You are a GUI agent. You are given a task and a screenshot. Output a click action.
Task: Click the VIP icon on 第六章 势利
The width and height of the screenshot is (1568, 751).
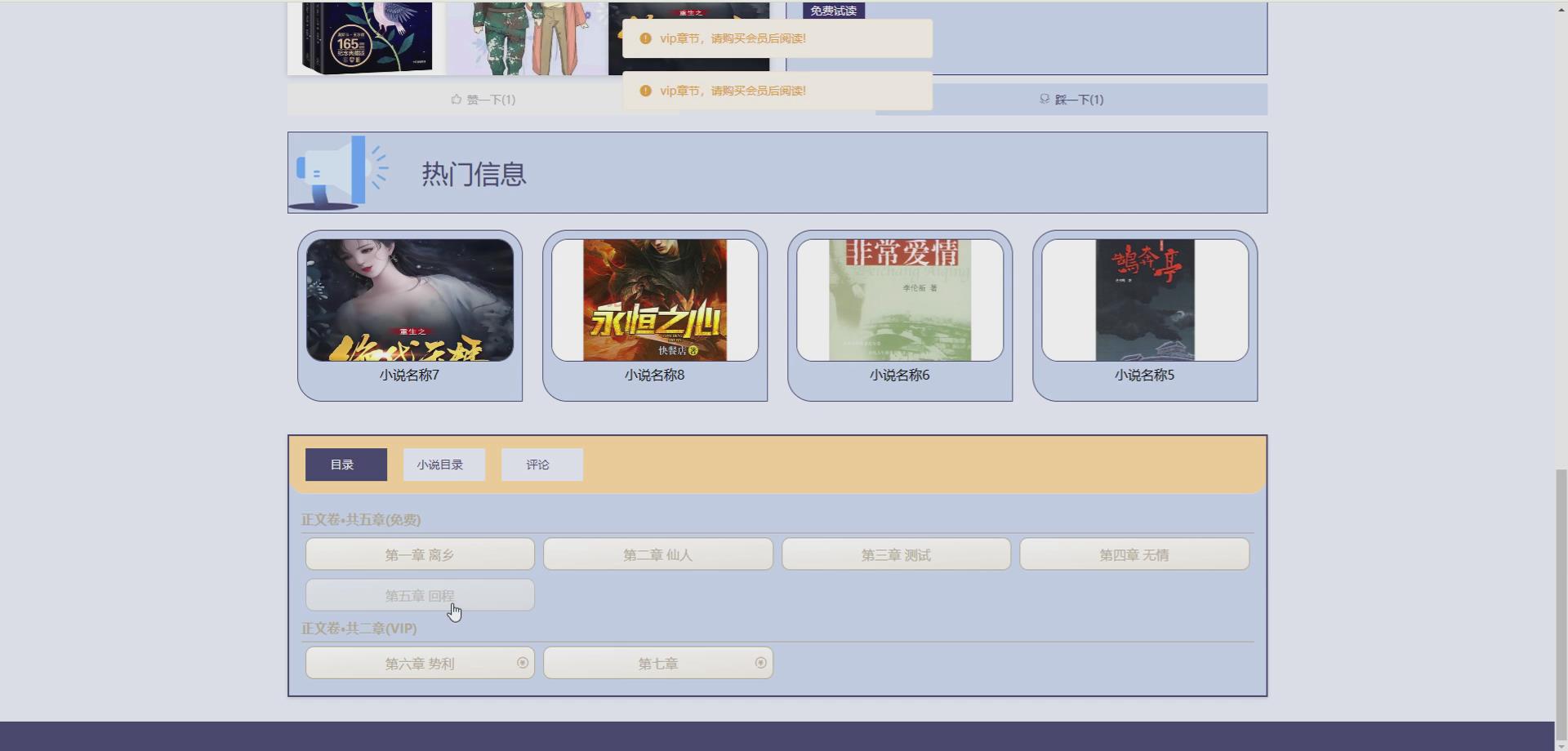[523, 663]
